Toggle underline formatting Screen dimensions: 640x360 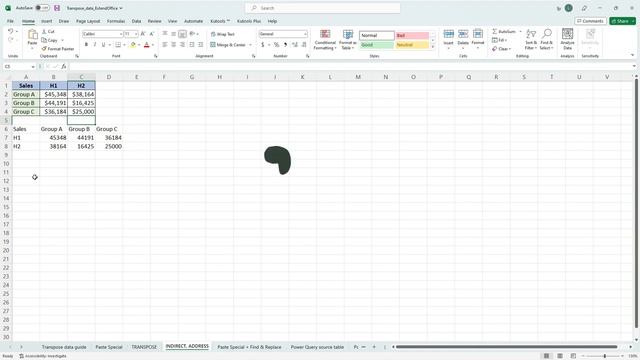[x=103, y=44]
